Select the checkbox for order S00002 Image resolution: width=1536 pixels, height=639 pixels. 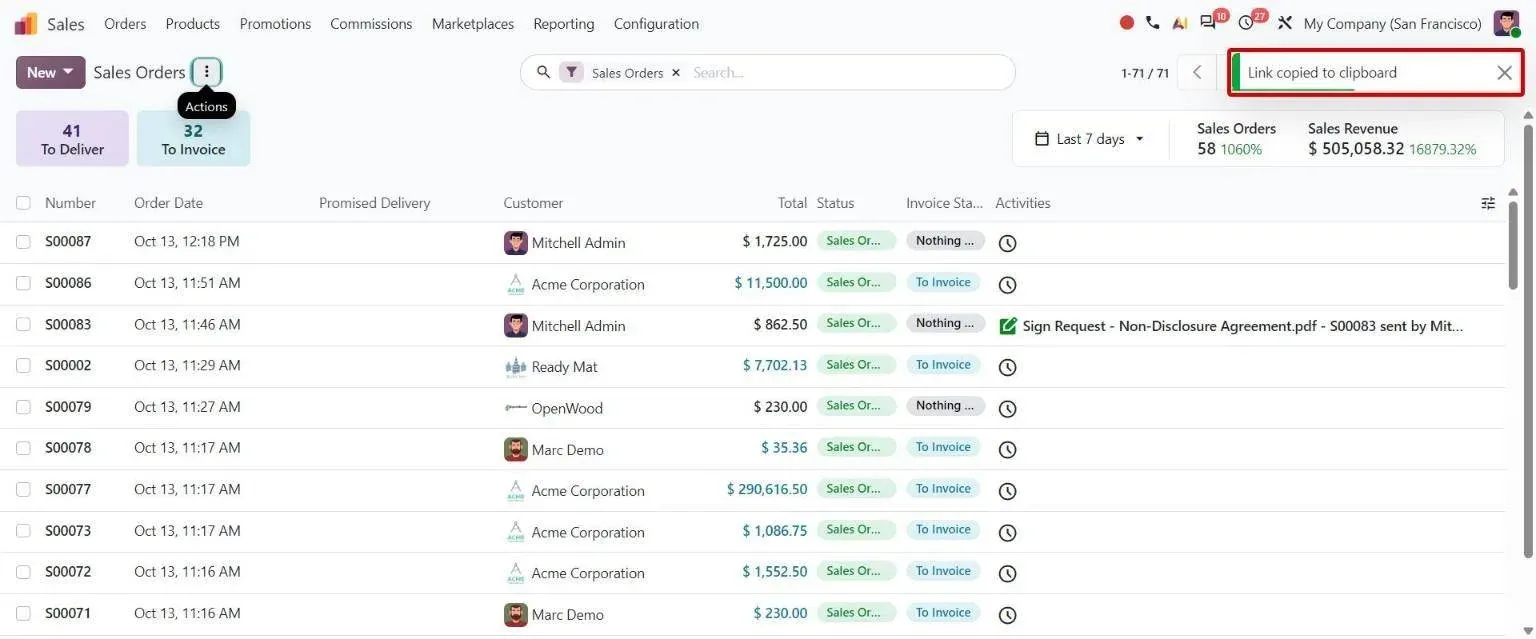23,365
